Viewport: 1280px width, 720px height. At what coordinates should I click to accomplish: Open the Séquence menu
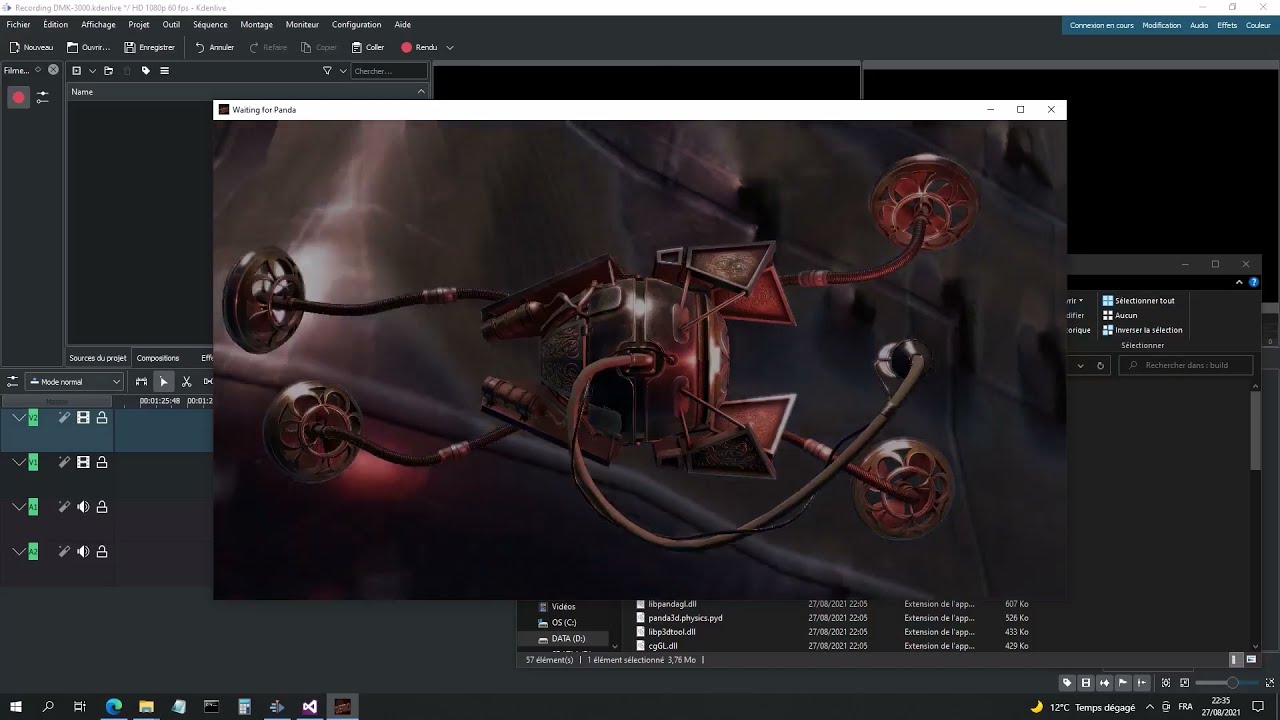[x=210, y=24]
